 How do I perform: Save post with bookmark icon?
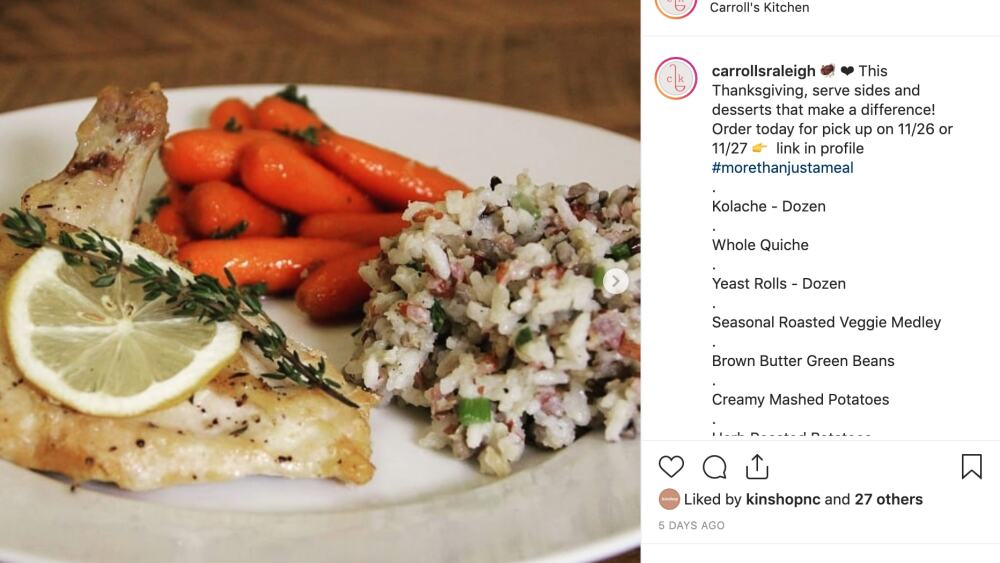click(971, 466)
